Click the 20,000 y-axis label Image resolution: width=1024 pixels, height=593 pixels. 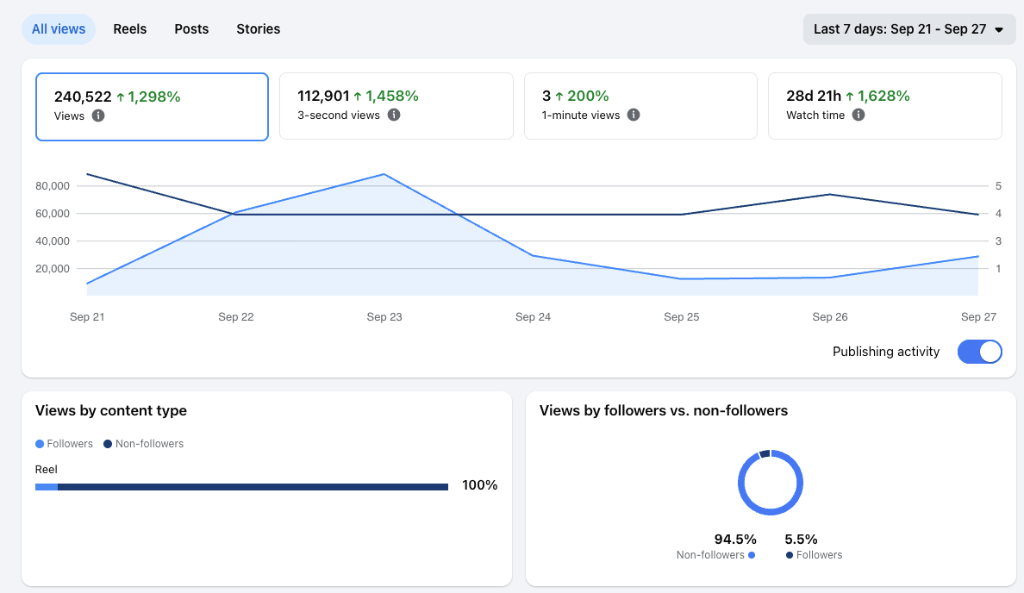[52, 268]
